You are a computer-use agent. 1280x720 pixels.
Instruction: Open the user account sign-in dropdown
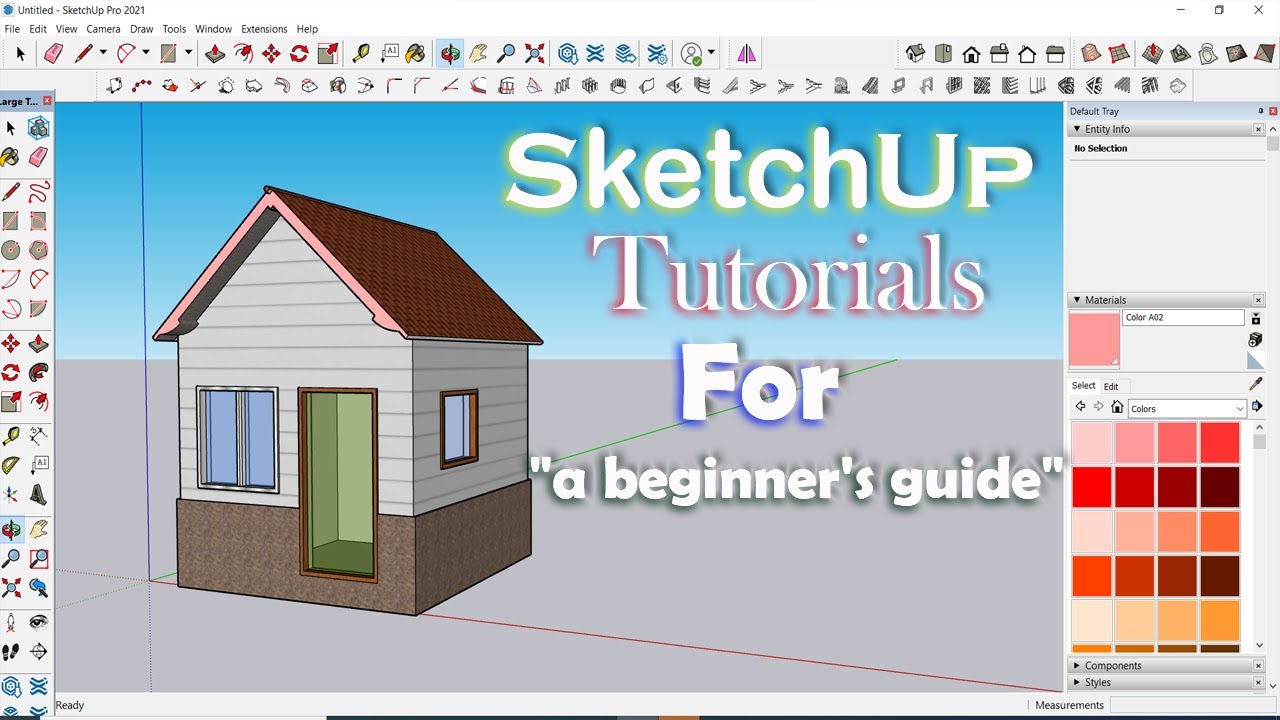click(711, 54)
